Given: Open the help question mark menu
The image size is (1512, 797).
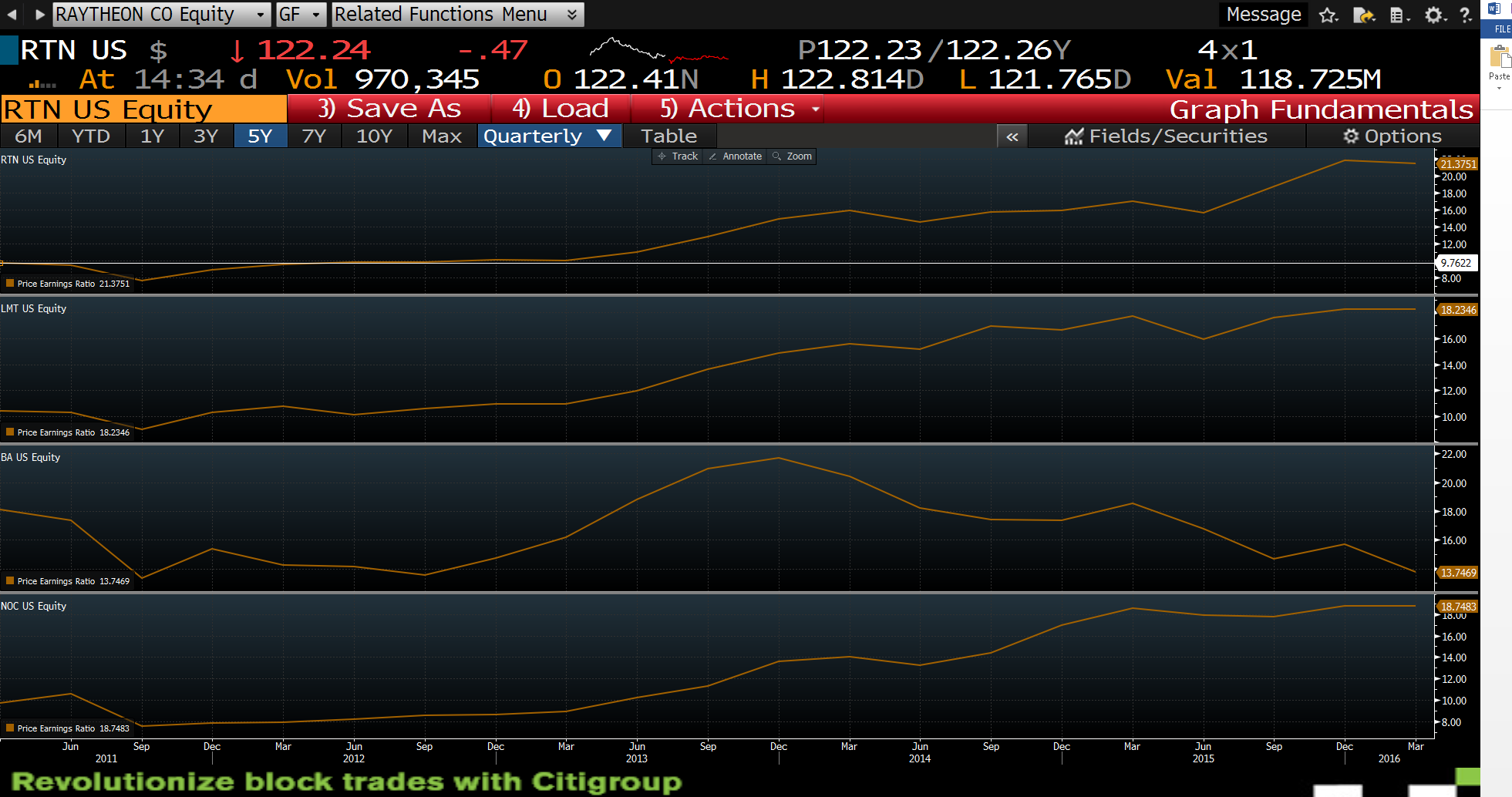Looking at the screenshot, I should [x=1466, y=15].
